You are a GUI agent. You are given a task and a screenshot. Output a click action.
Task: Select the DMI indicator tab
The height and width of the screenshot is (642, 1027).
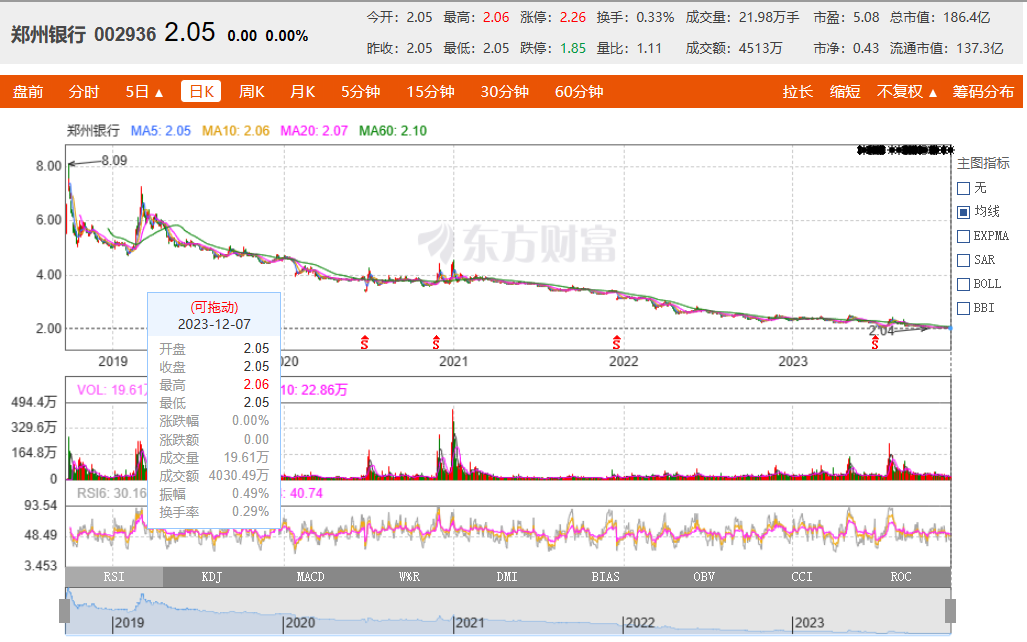(x=507, y=576)
